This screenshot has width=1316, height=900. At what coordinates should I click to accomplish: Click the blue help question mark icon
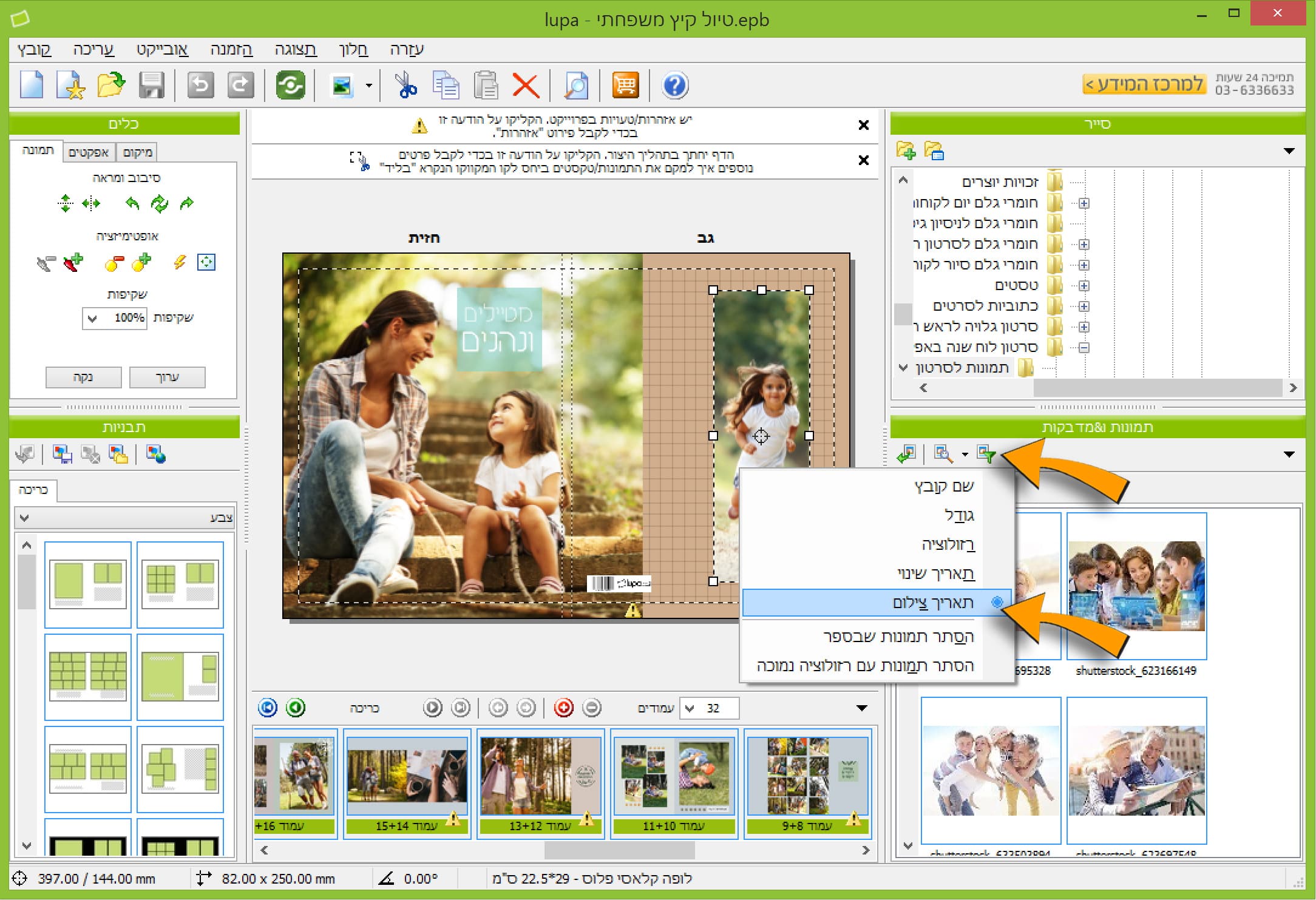[x=675, y=86]
